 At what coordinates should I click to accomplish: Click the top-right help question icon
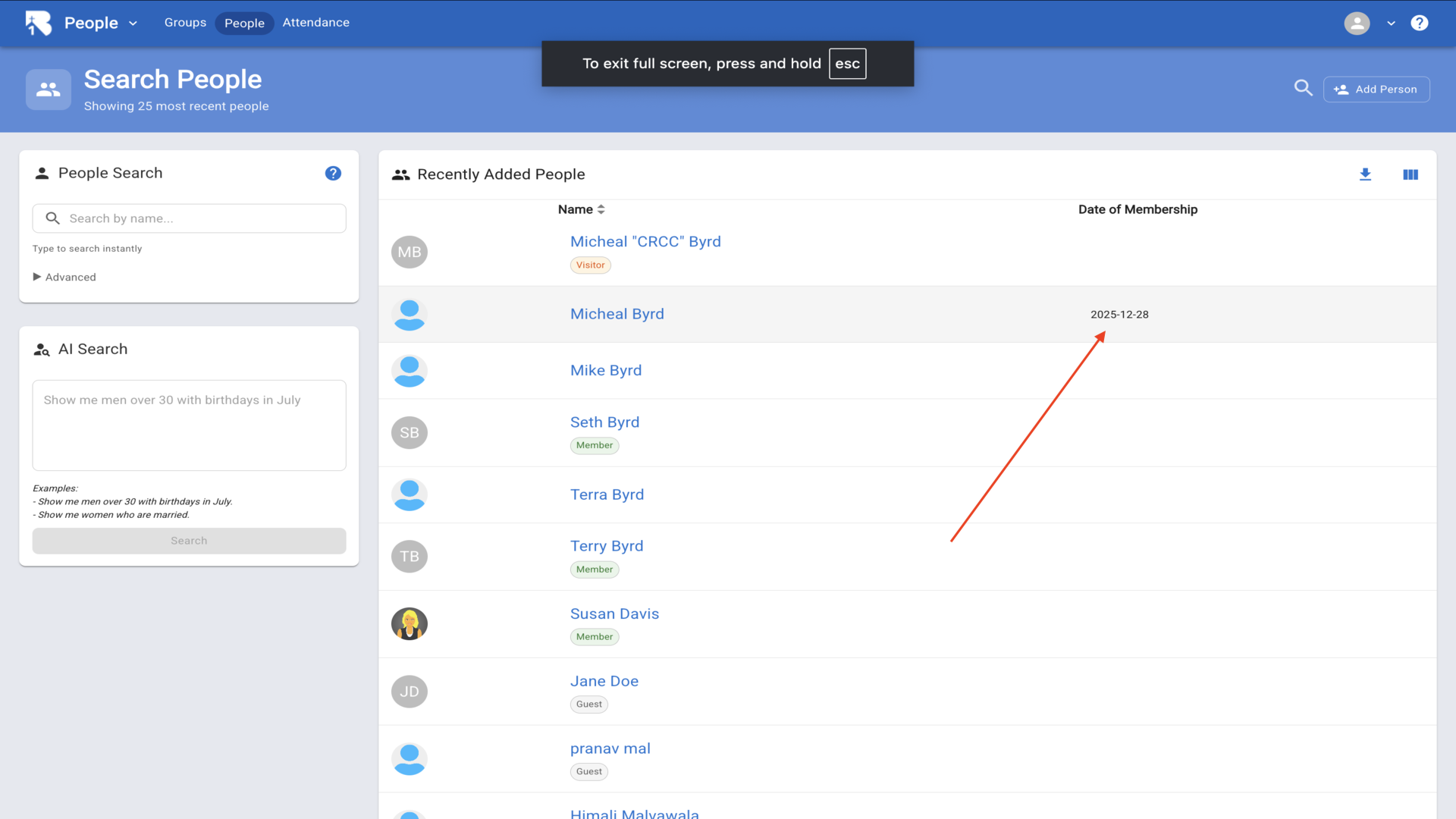pyautogui.click(x=1419, y=23)
